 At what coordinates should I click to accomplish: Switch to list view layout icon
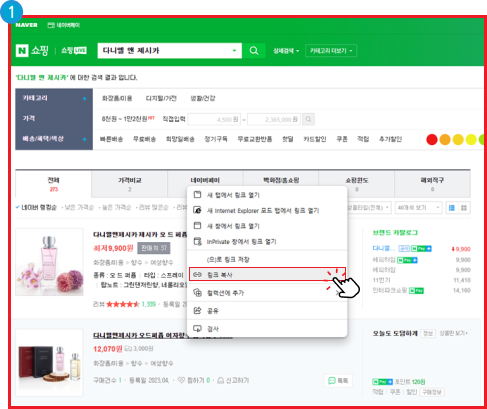point(452,208)
